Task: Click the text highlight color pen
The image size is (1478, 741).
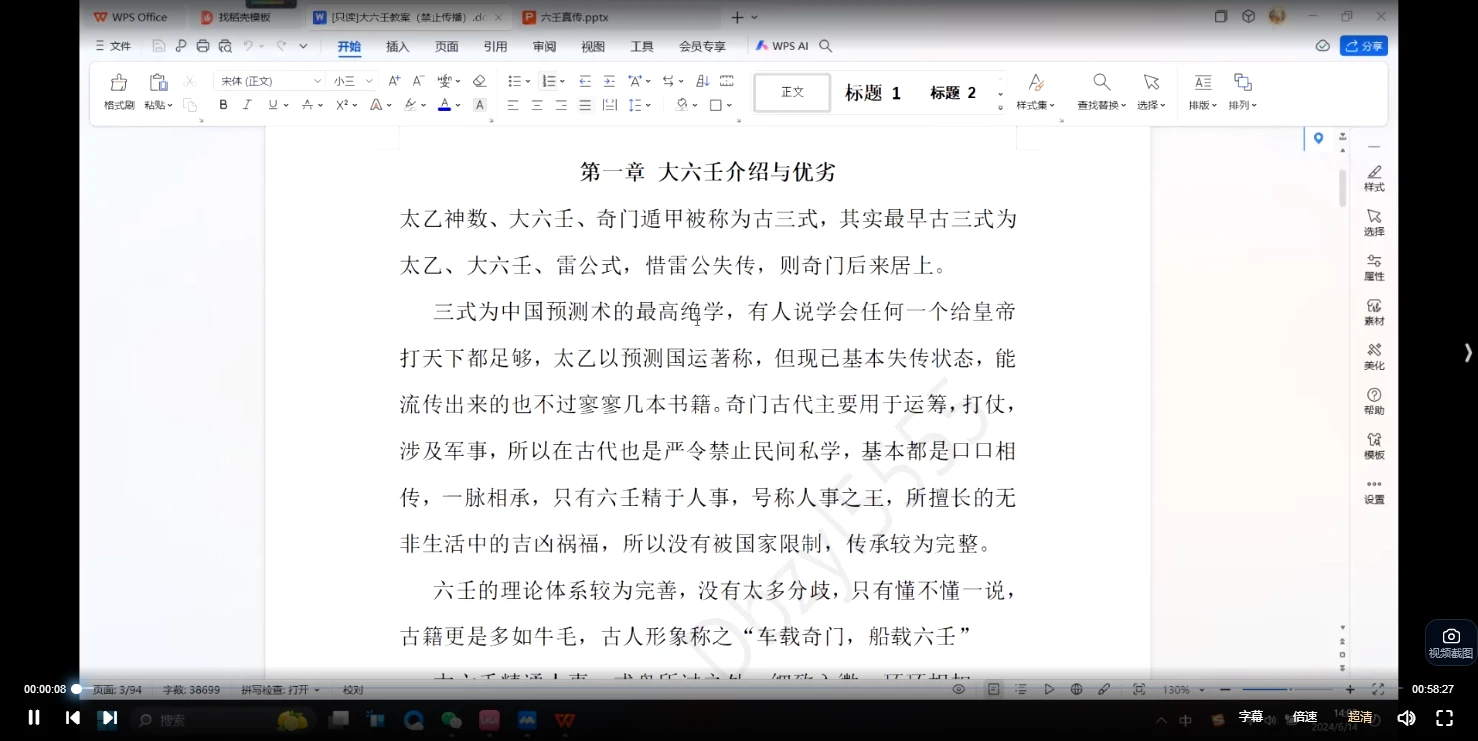Action: point(410,105)
